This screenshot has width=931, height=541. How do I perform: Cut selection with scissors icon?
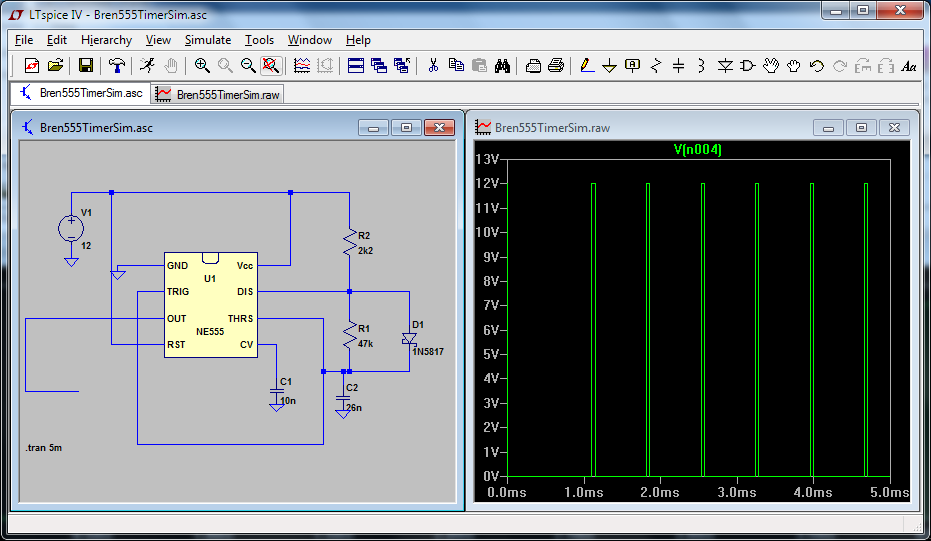tap(433, 65)
